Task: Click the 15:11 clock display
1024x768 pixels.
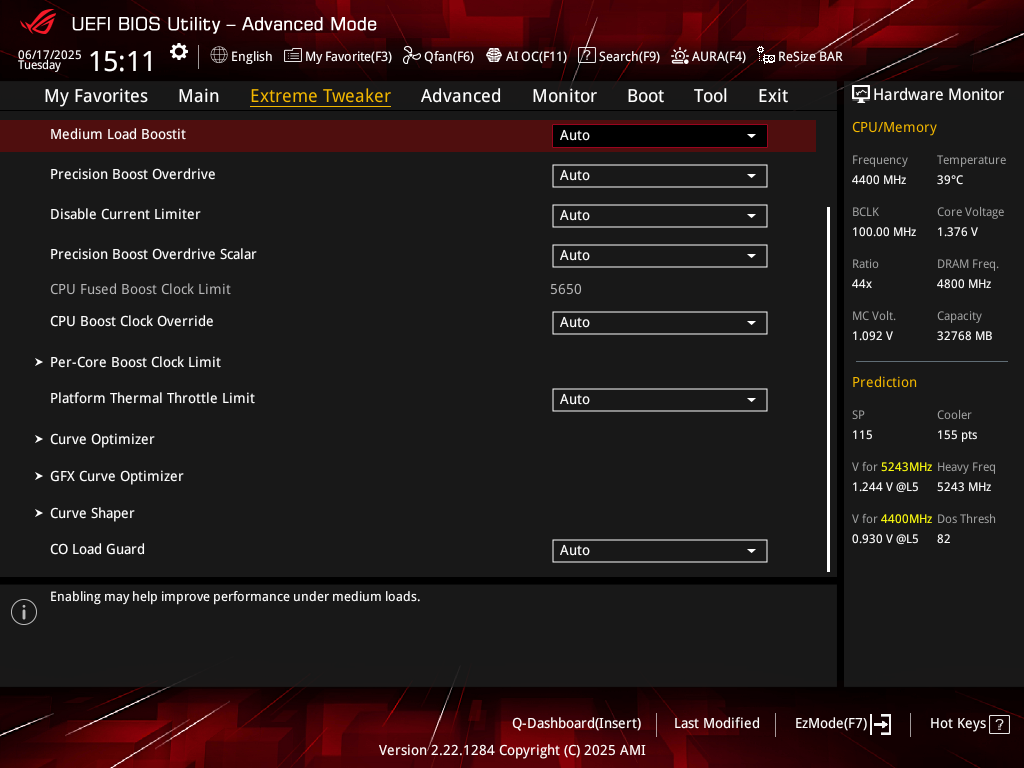Action: click(x=121, y=61)
